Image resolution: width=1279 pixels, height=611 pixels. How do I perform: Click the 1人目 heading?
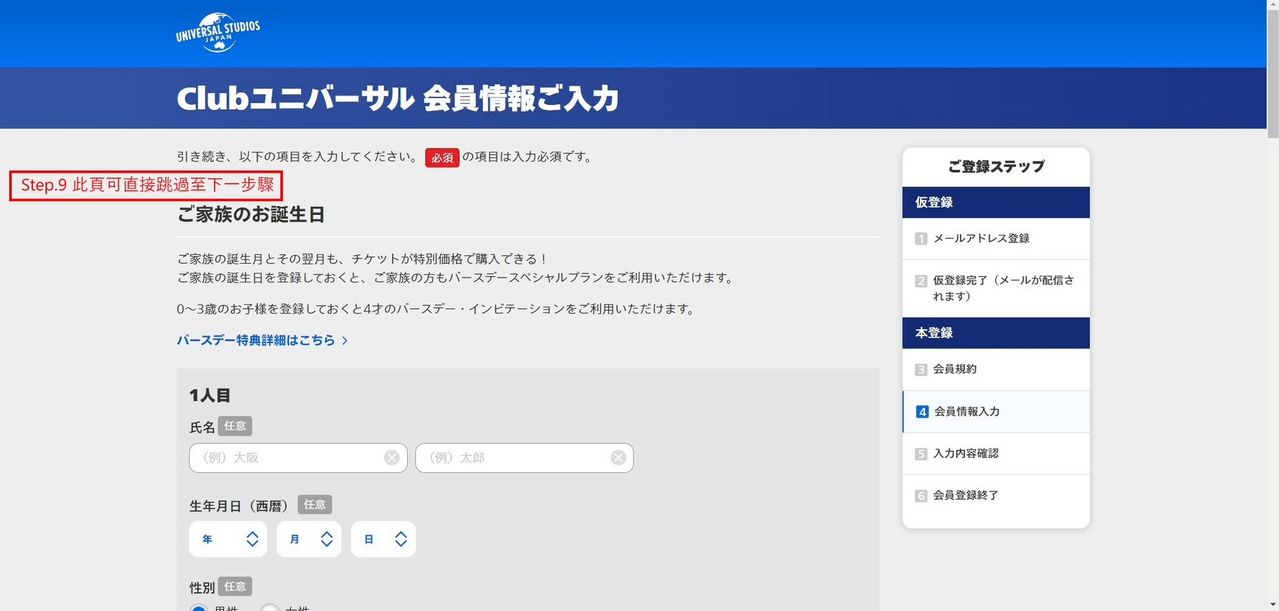(x=210, y=396)
